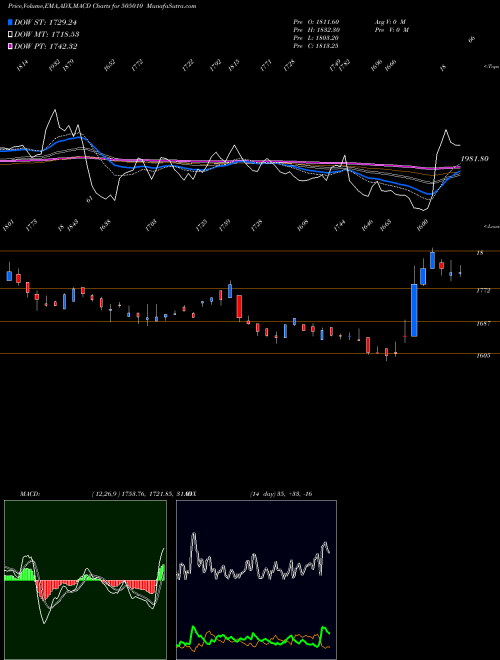Select the Pre H: 1832.30 value

(316, 30)
